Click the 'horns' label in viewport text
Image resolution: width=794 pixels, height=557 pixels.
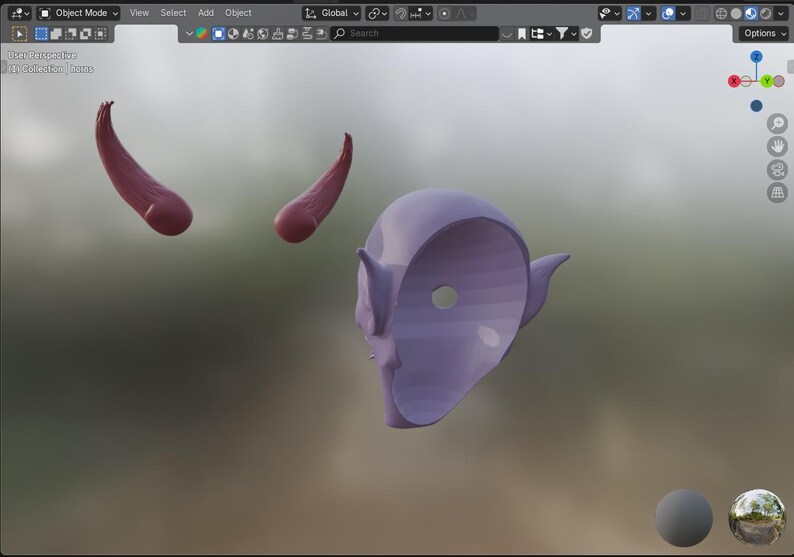(82, 69)
